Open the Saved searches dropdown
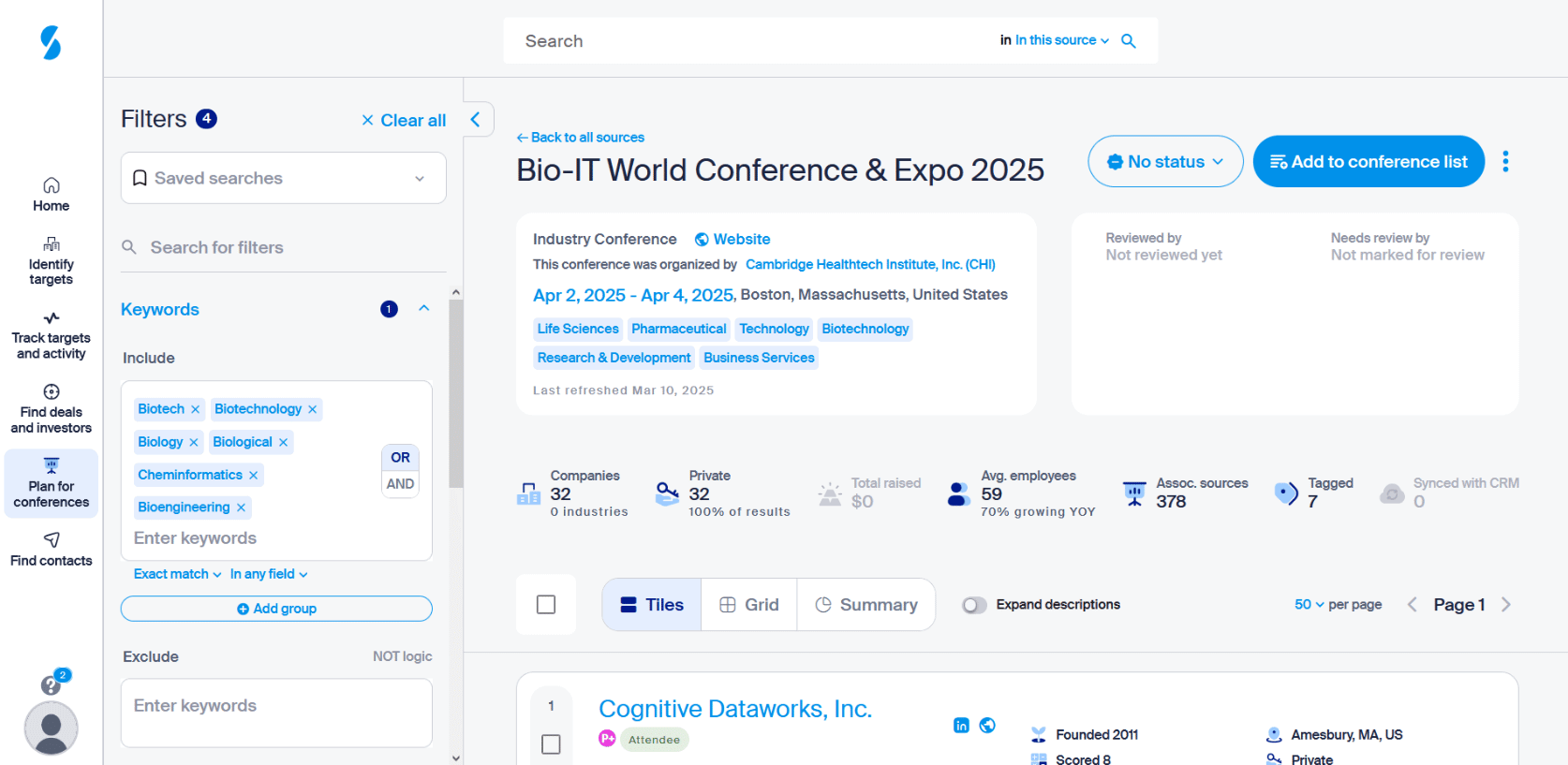Image resolution: width=1568 pixels, height=765 pixels. pos(283,178)
